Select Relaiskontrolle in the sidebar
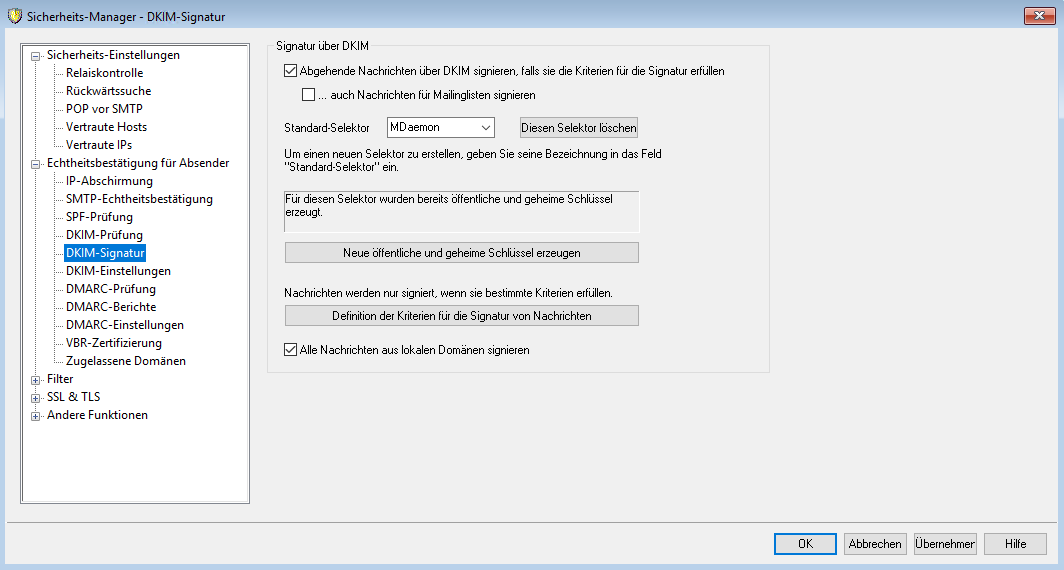The image size is (1064, 570). [x=104, y=73]
